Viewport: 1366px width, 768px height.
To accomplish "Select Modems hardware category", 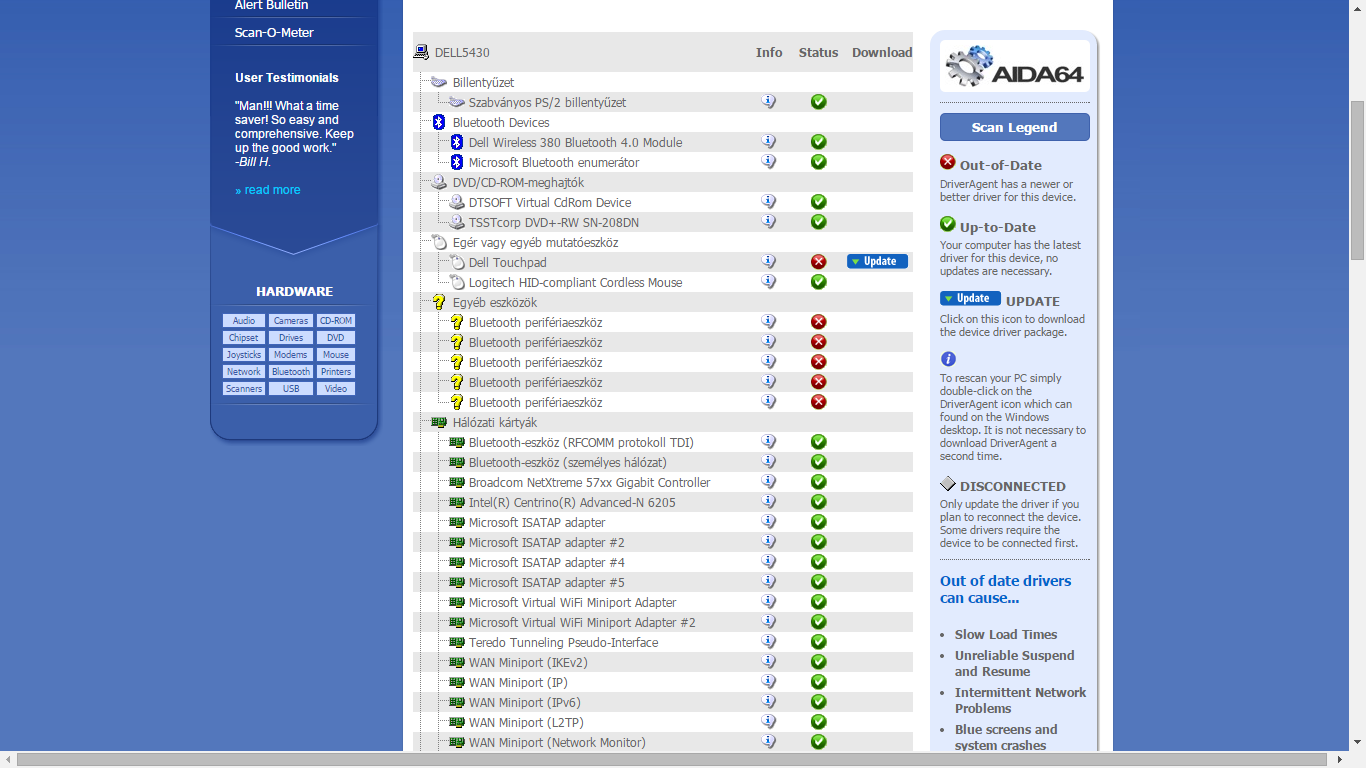I will (291, 355).
